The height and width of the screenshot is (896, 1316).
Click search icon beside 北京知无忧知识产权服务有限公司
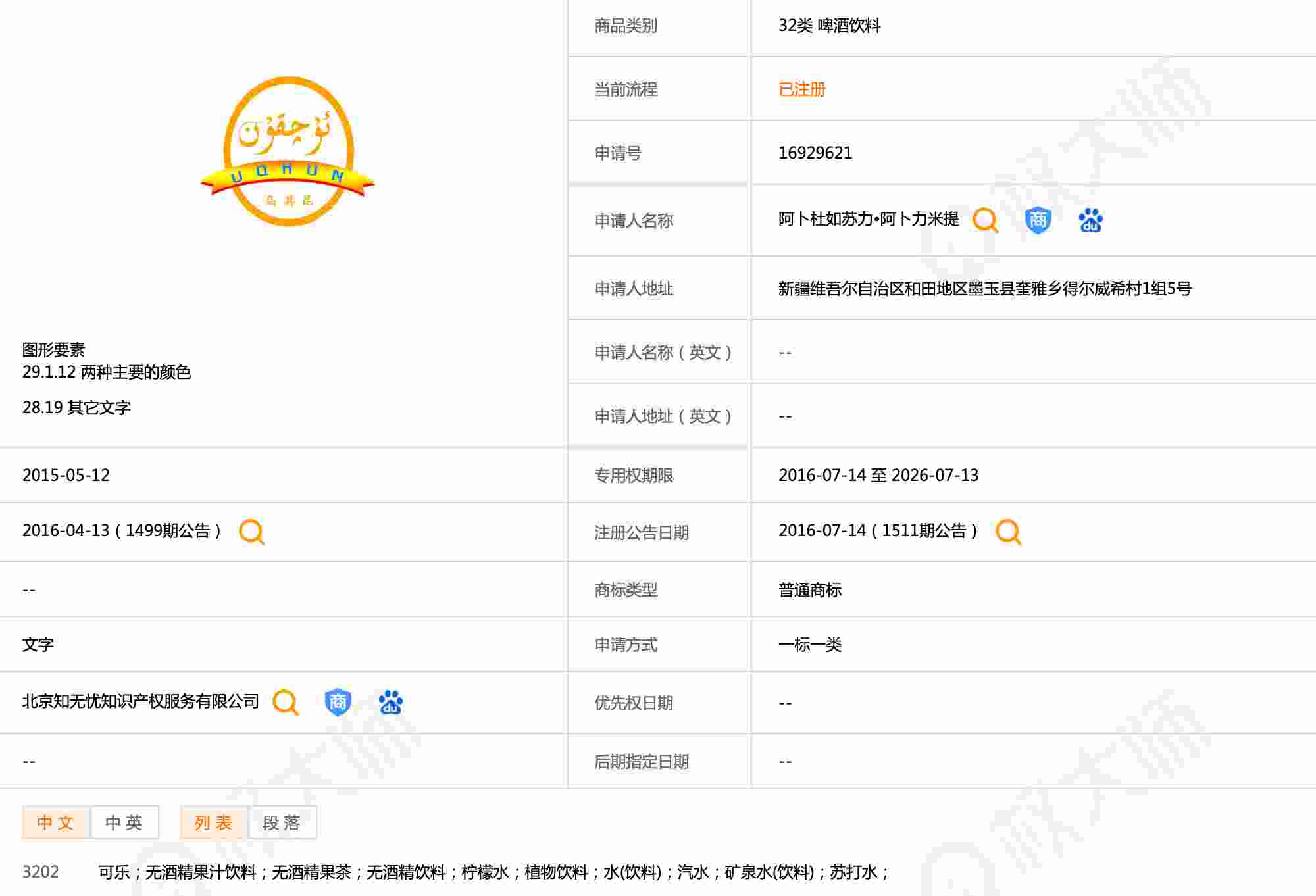[286, 703]
